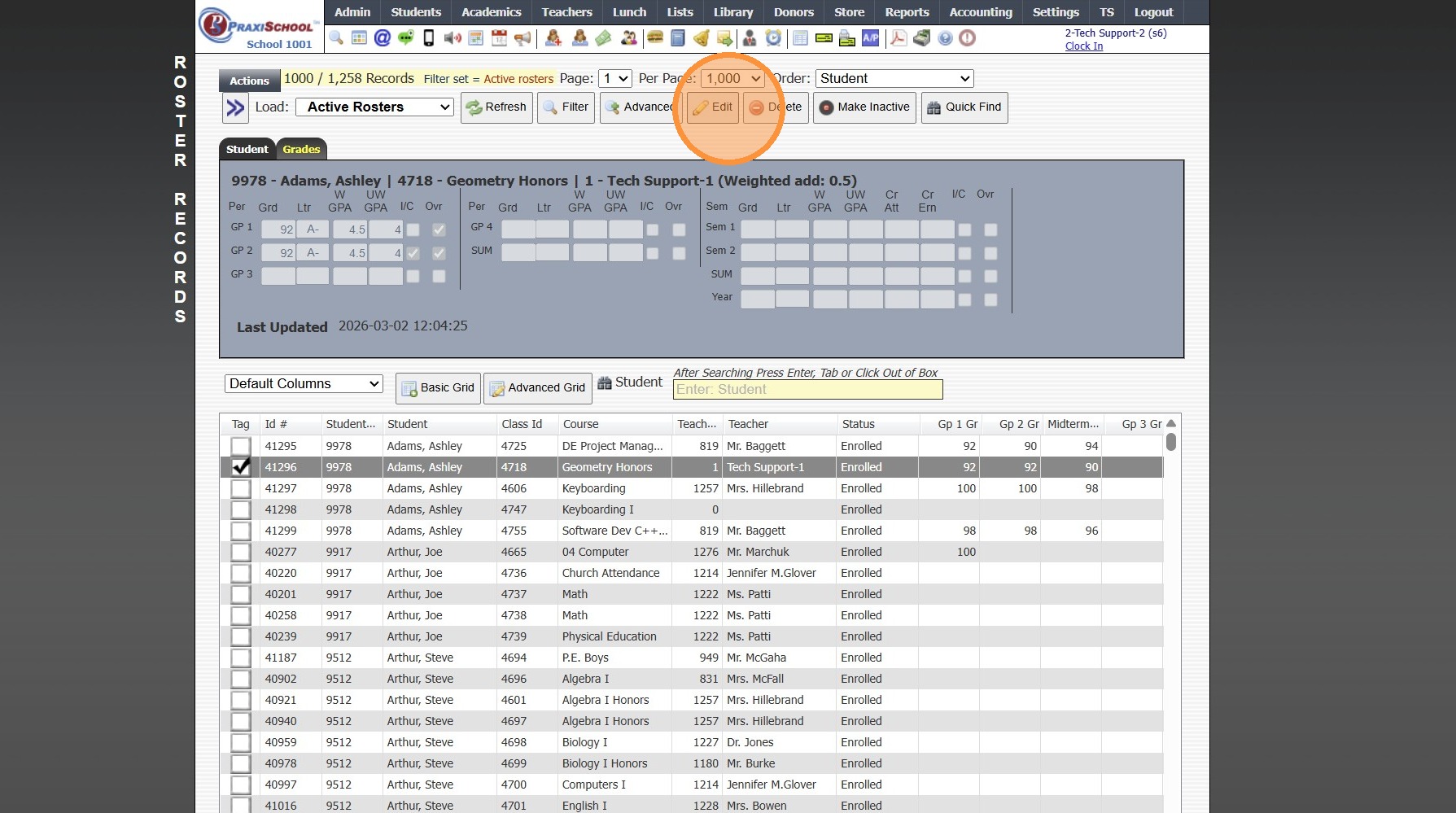Click the Clock In link
The height and width of the screenshot is (813, 1456).
click(1083, 46)
